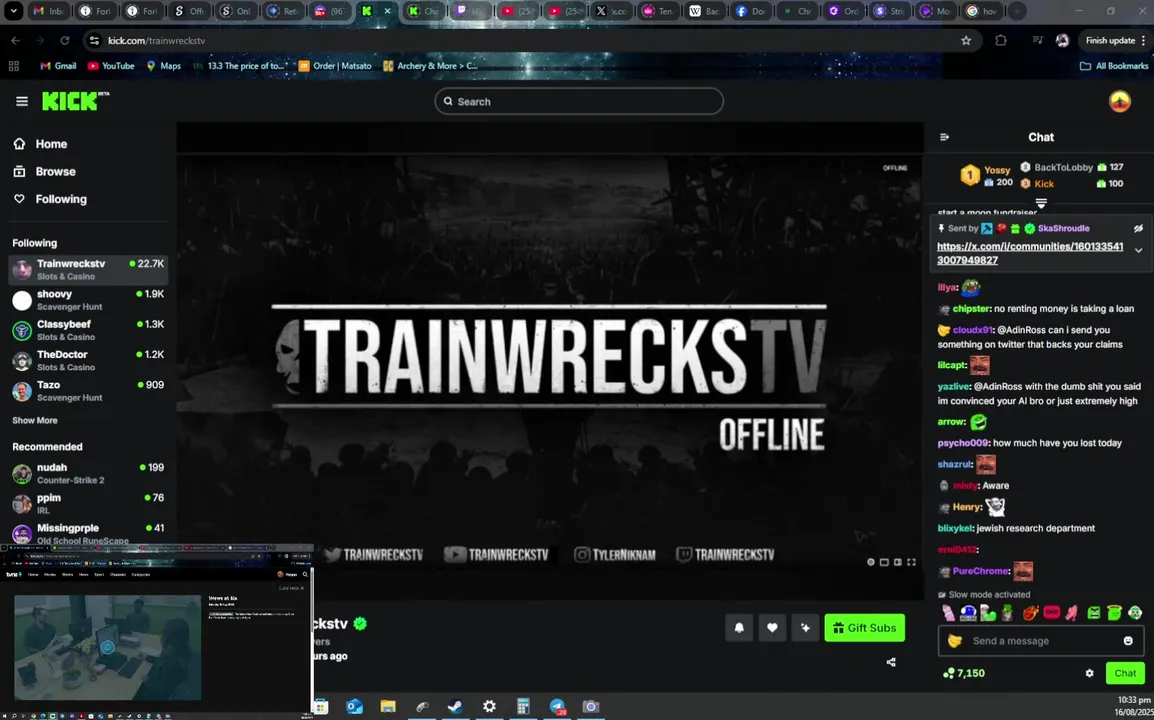Viewport: 1154px width, 720px height.
Task: Hide the pinned message with the eye-slash icon
Action: click(x=1138, y=228)
